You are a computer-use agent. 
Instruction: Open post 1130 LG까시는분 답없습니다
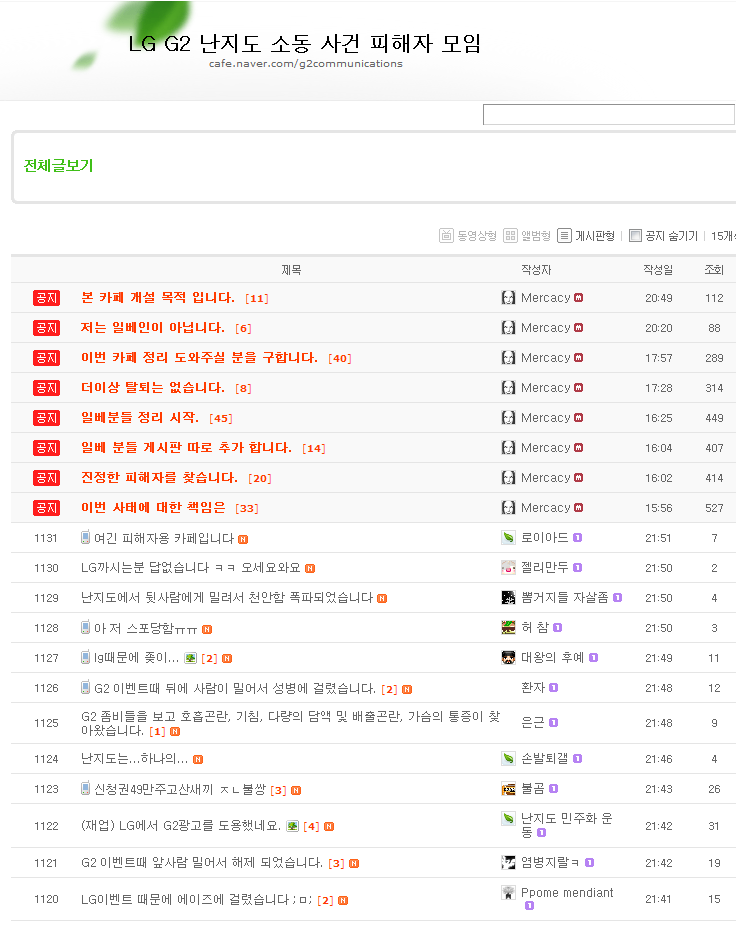(190, 568)
